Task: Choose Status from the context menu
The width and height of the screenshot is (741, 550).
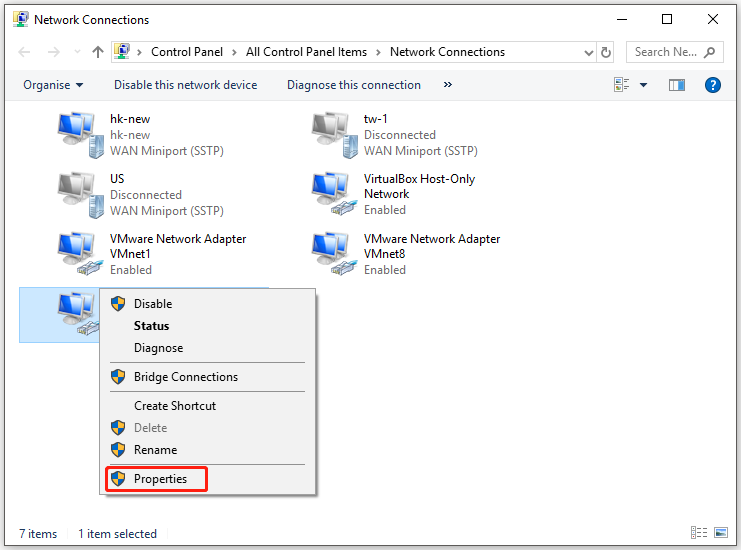Action: point(207,326)
